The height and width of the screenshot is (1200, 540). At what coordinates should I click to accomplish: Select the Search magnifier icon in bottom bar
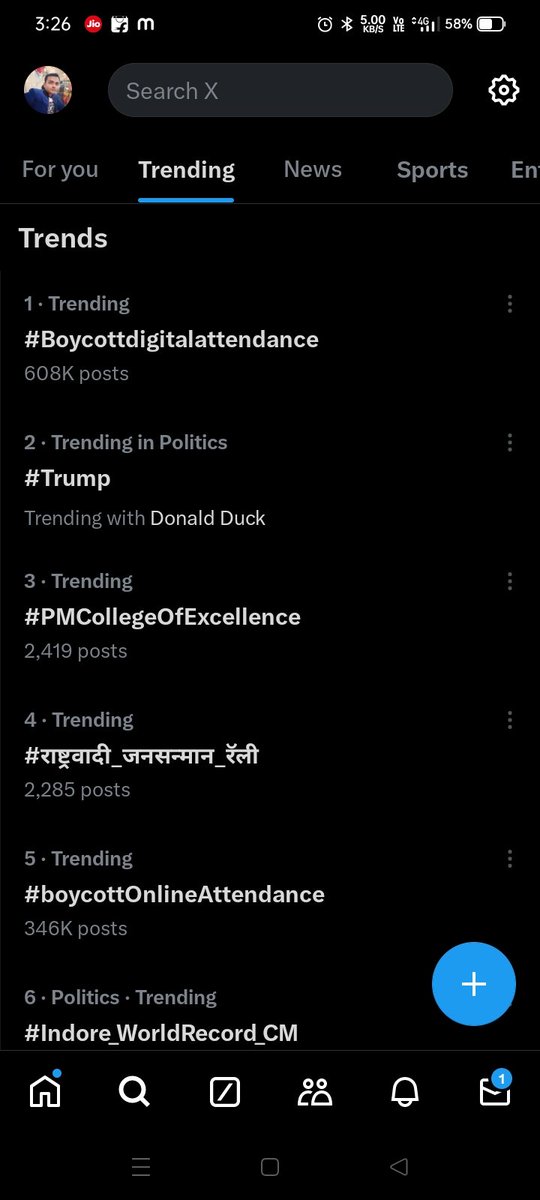[134, 1092]
